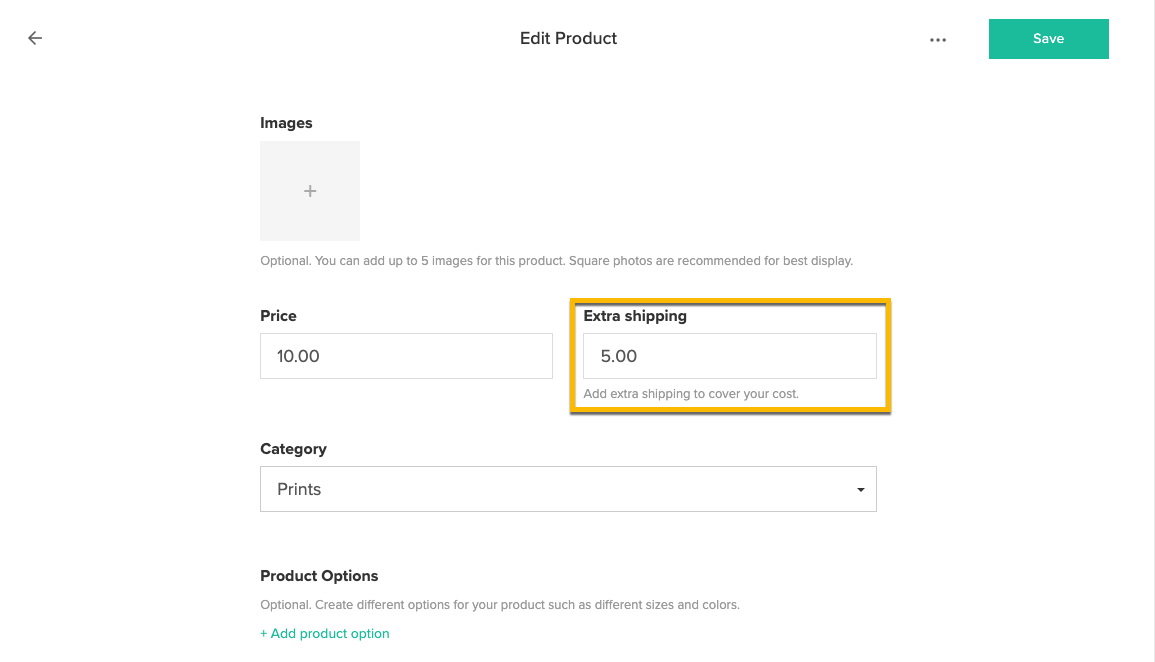Screen dimensions: 1155x662
Task: Click the 'Price' field label
Action: [x=278, y=315]
